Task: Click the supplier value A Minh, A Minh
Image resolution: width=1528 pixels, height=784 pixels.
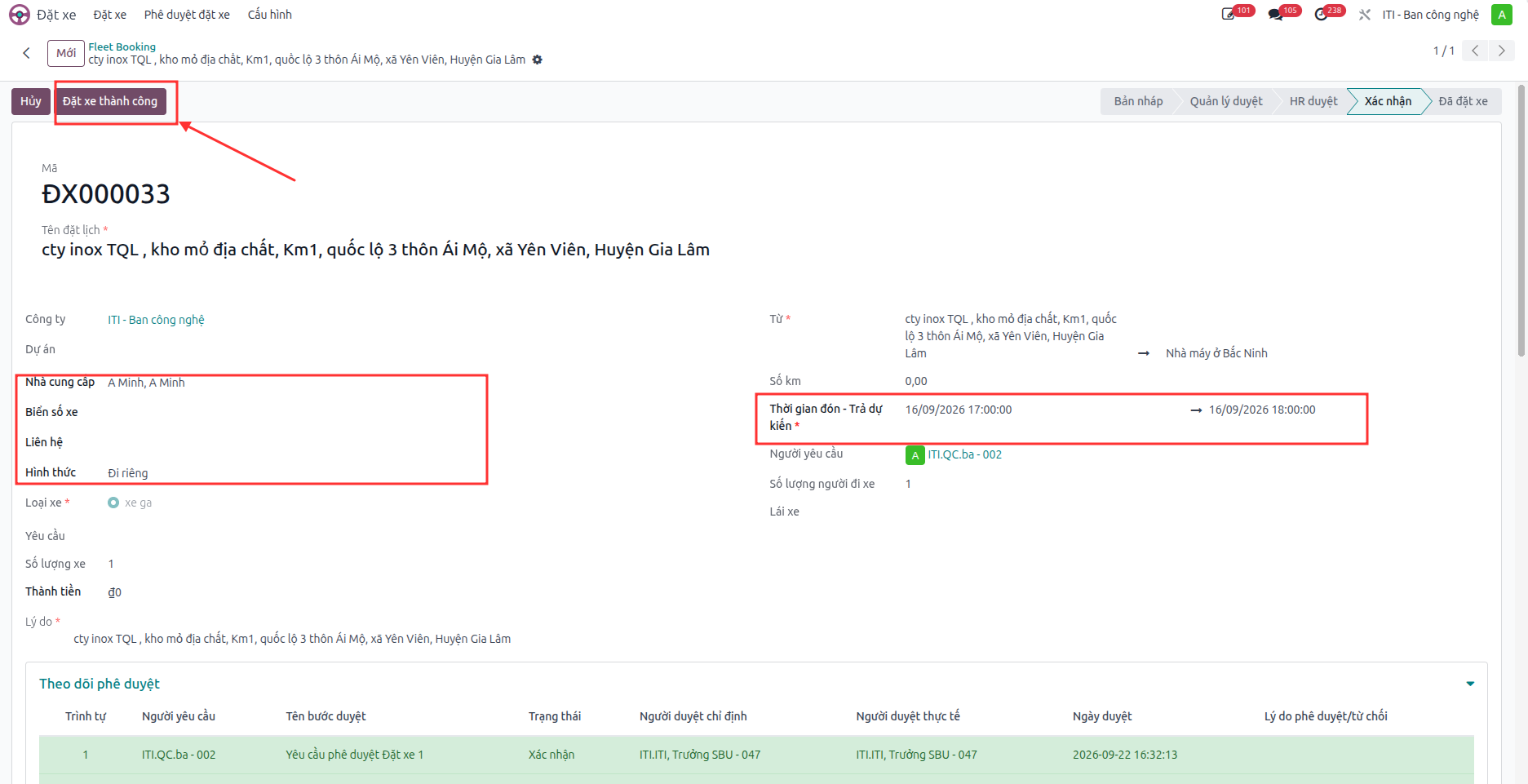Action: point(147,383)
